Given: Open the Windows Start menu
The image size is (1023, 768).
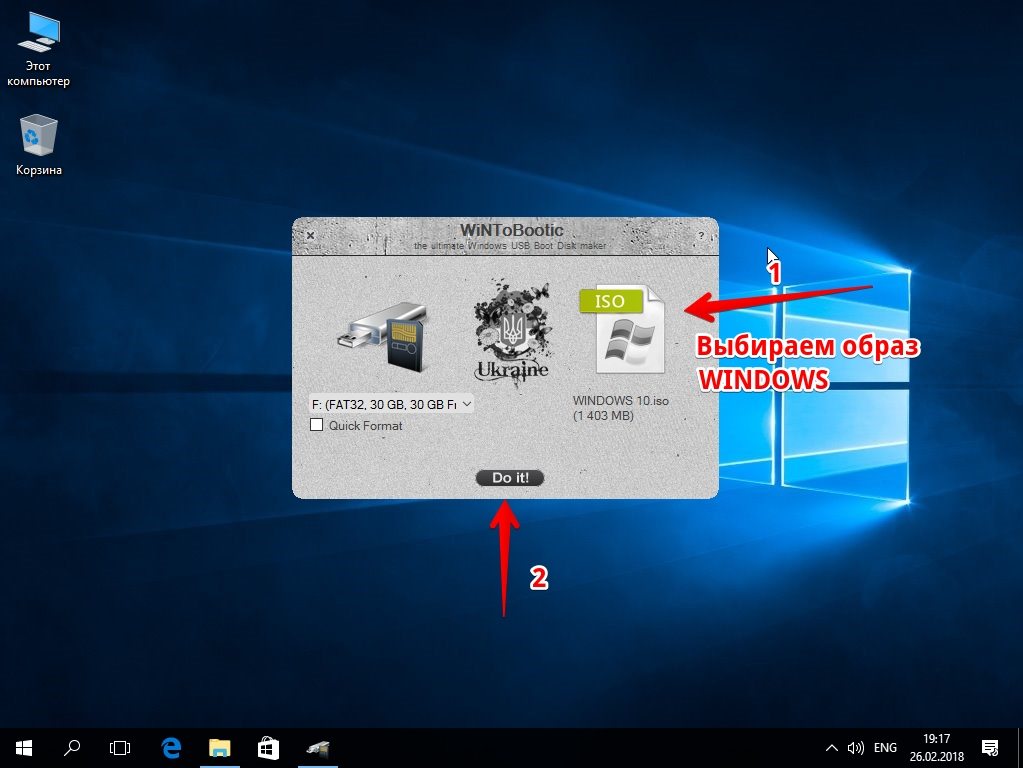Looking at the screenshot, I should click(x=24, y=748).
